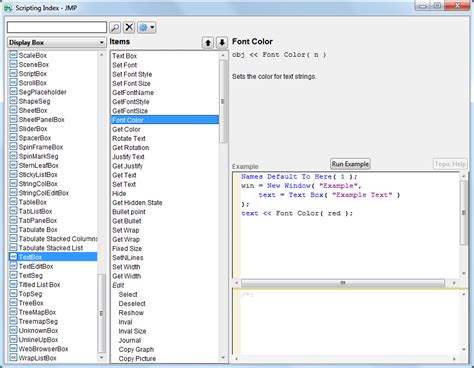Select the Copy Graph item
This screenshot has height=368, width=474.
[x=165, y=349]
